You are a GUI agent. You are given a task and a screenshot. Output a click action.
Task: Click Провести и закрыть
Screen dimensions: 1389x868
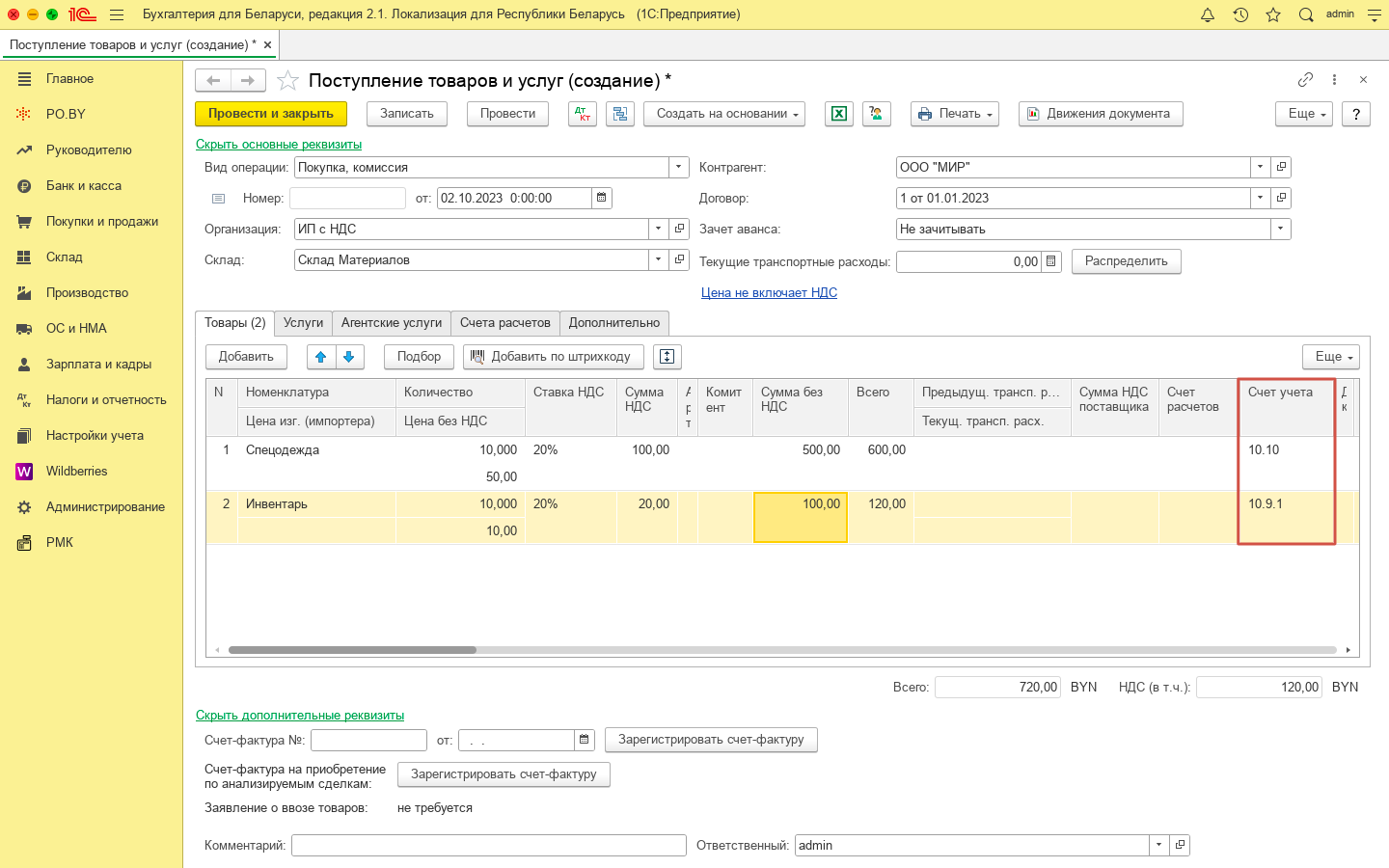click(271, 114)
